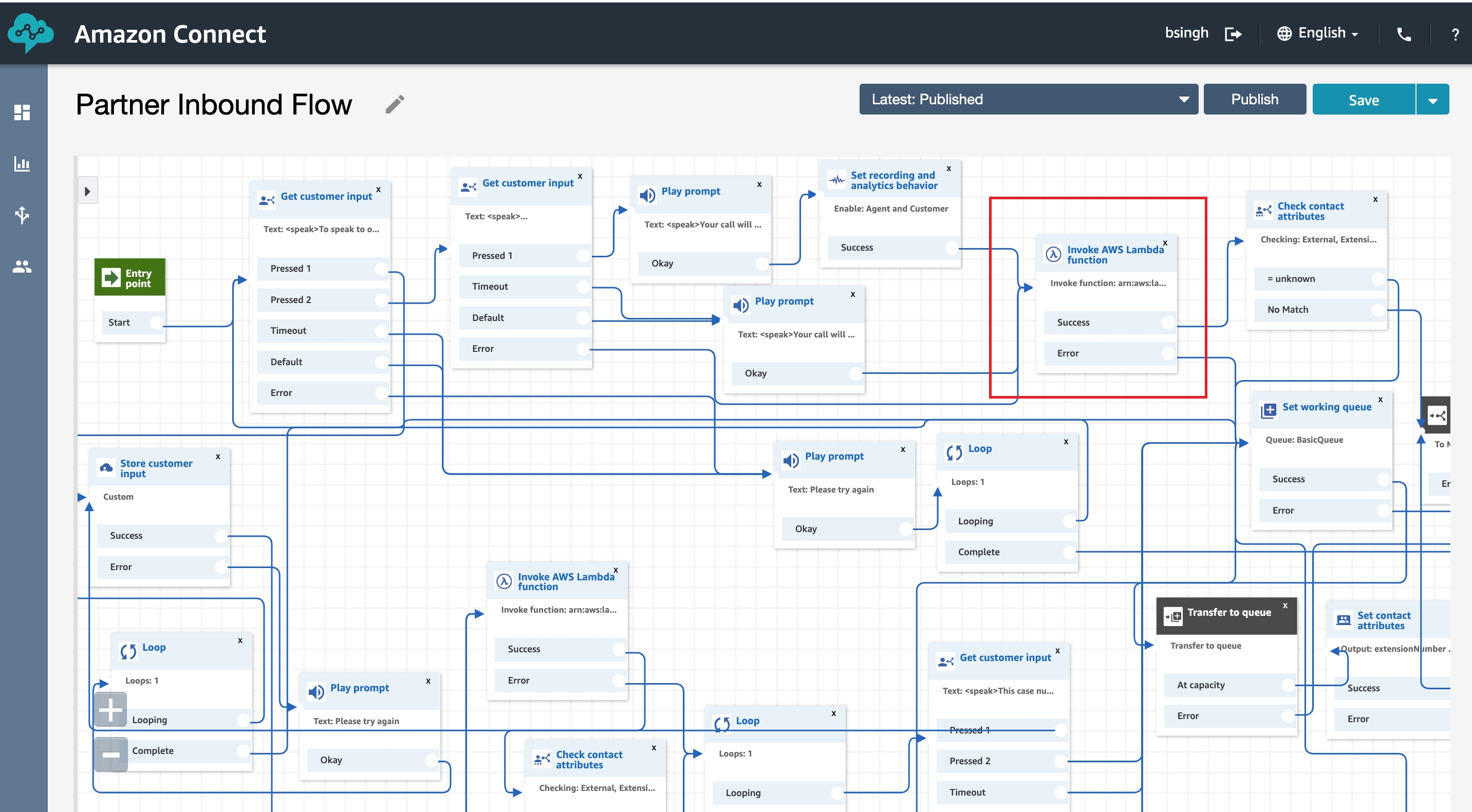Click speaker icon of Please try again prompt at bottom
This screenshot has width=1472, height=812.
tap(316, 692)
